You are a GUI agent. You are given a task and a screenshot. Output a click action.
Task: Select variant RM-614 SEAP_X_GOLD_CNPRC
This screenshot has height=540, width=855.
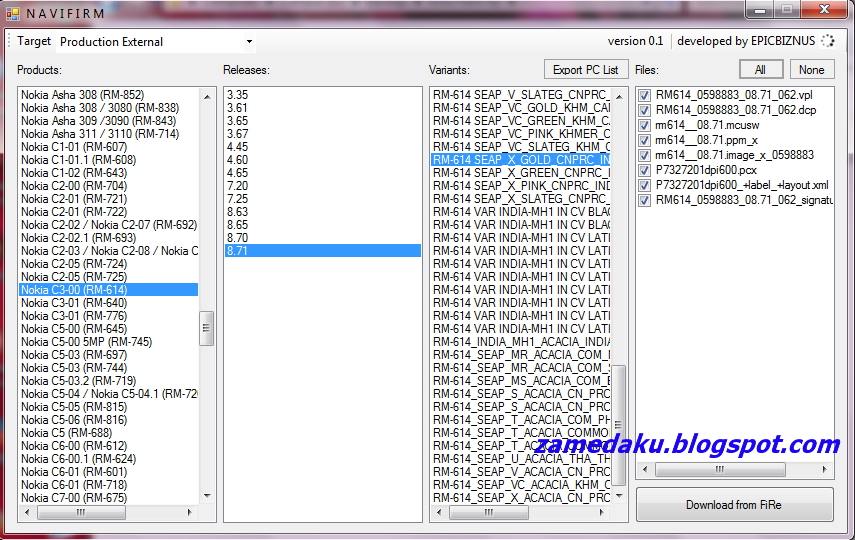tap(521, 160)
